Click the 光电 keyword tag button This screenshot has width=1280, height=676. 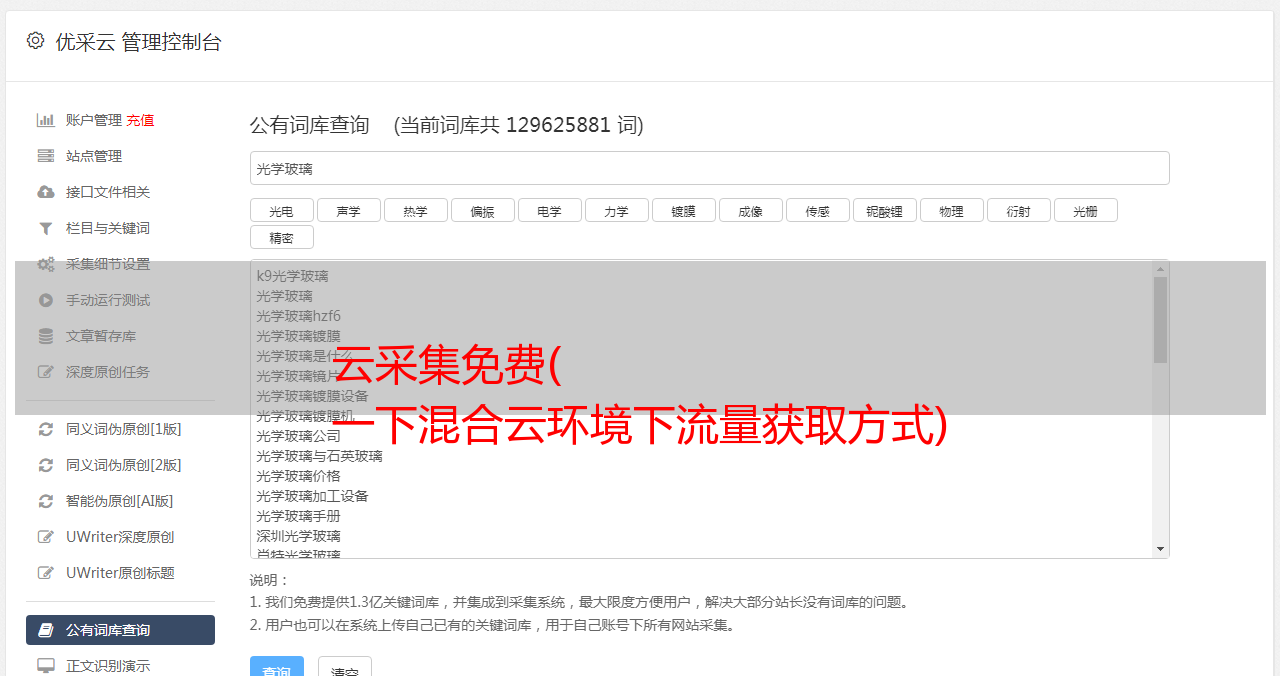pyautogui.click(x=281, y=210)
